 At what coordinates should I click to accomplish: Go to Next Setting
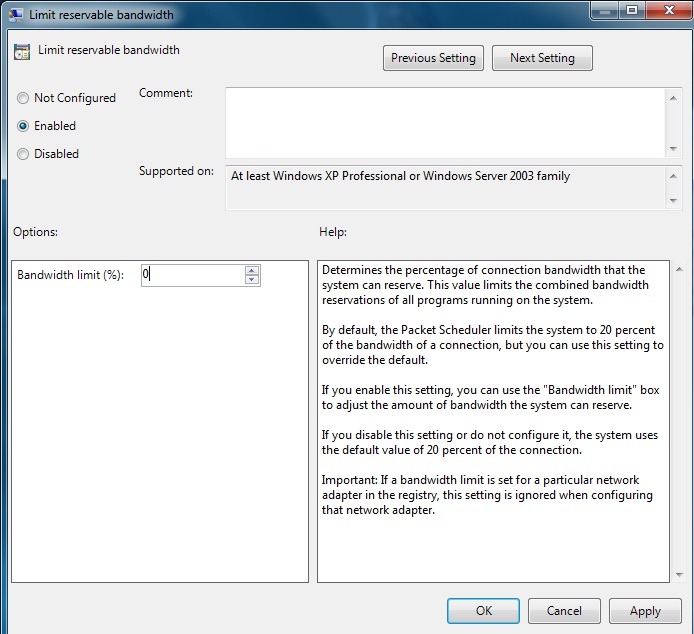[542, 58]
